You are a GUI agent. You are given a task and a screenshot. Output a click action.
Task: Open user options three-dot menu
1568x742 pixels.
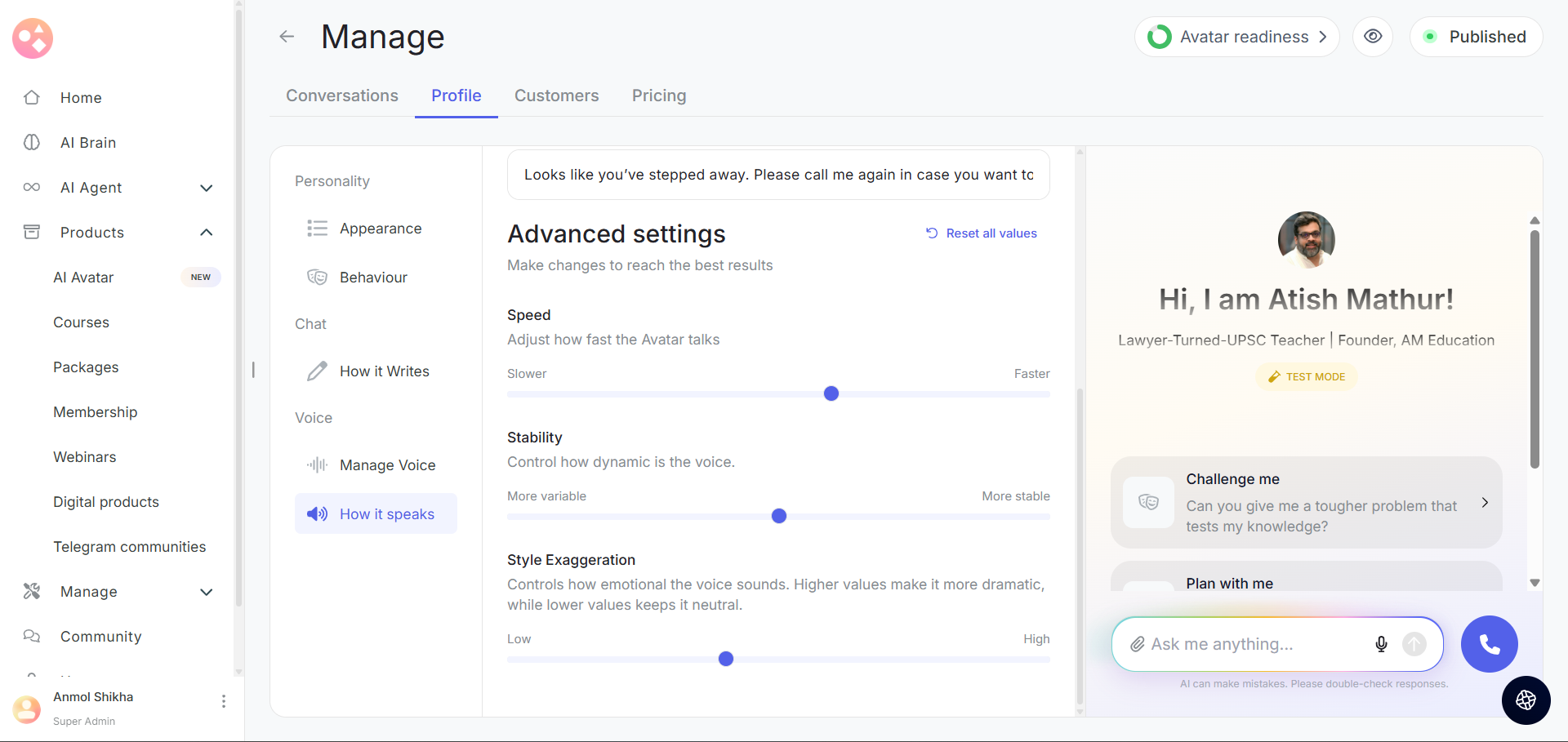pos(223,701)
